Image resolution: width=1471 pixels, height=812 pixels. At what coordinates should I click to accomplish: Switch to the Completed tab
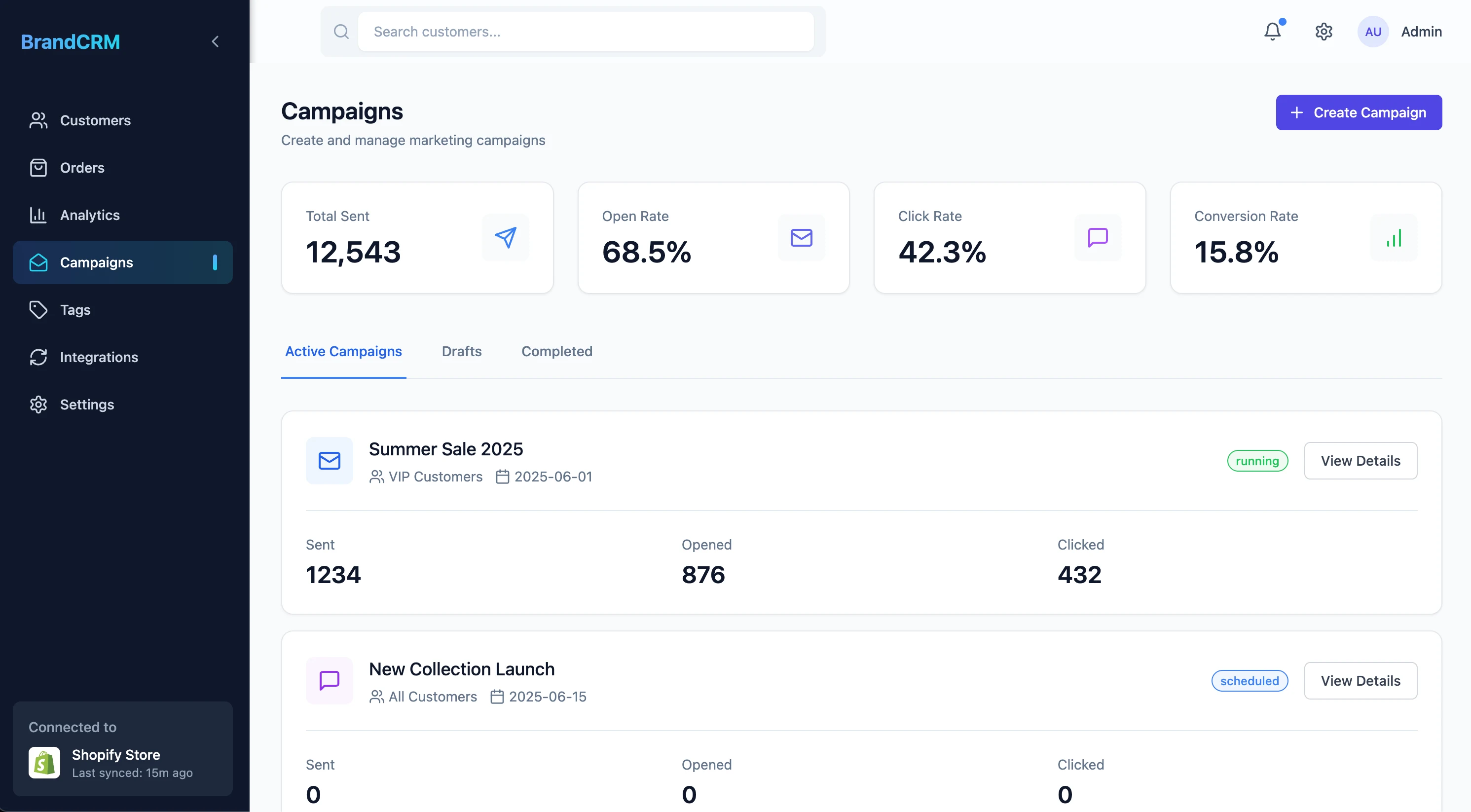coord(557,351)
